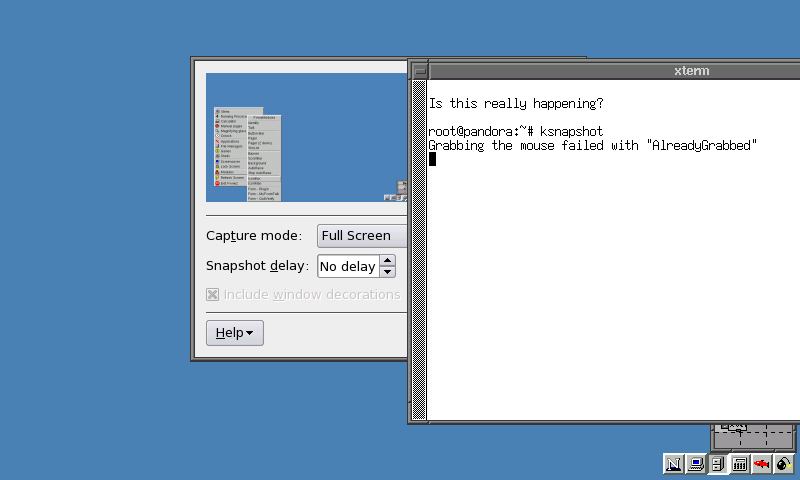Open the xterm window menu button
The image size is (800, 480).
[420, 71]
